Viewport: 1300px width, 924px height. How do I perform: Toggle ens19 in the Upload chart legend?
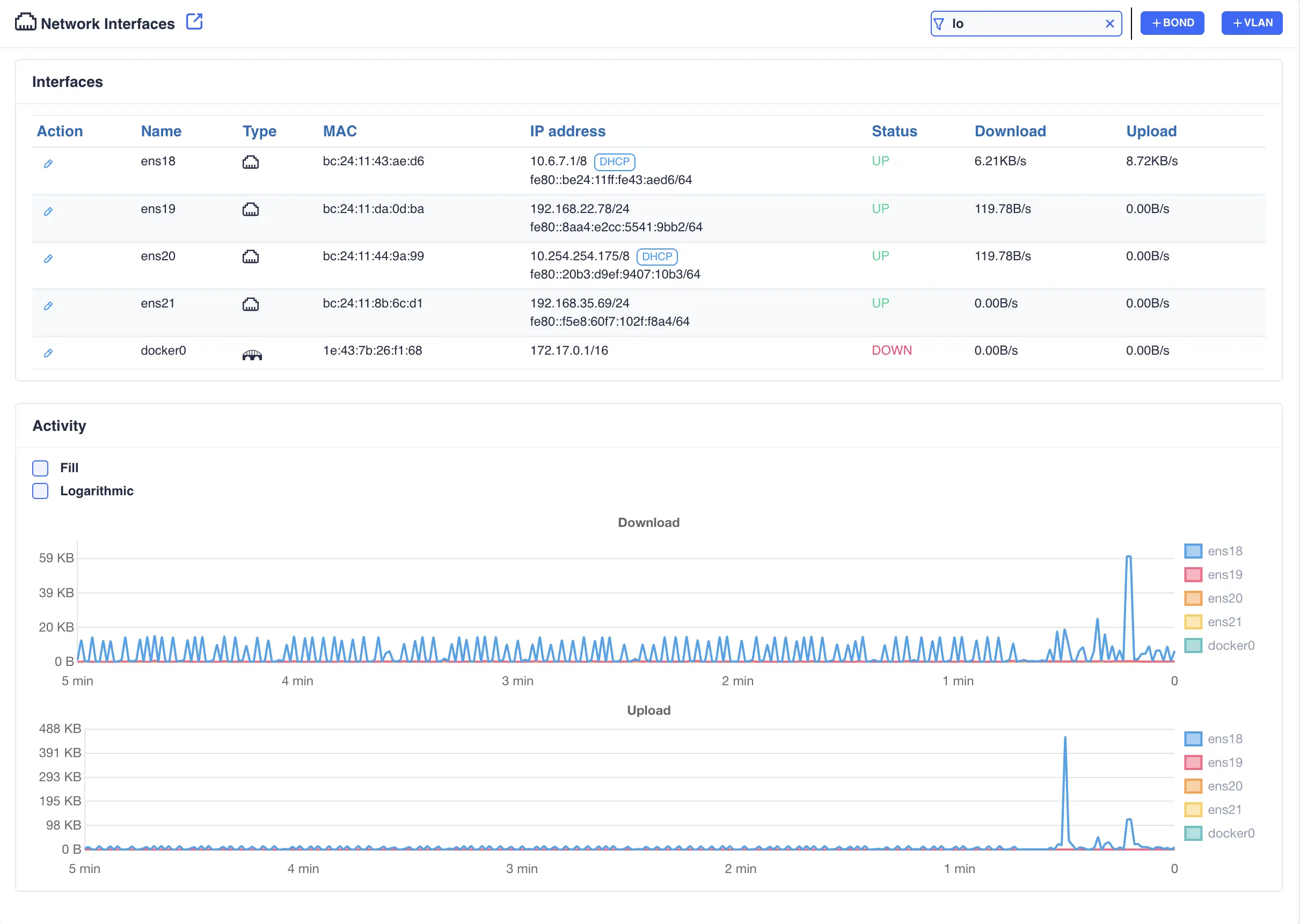pyautogui.click(x=1213, y=762)
